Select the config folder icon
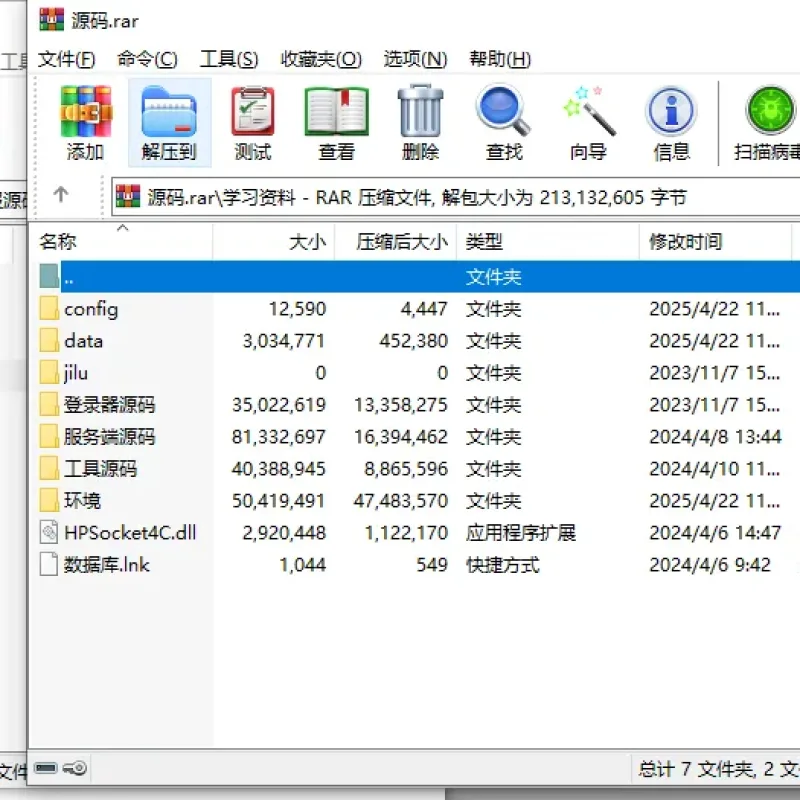 tap(49, 308)
